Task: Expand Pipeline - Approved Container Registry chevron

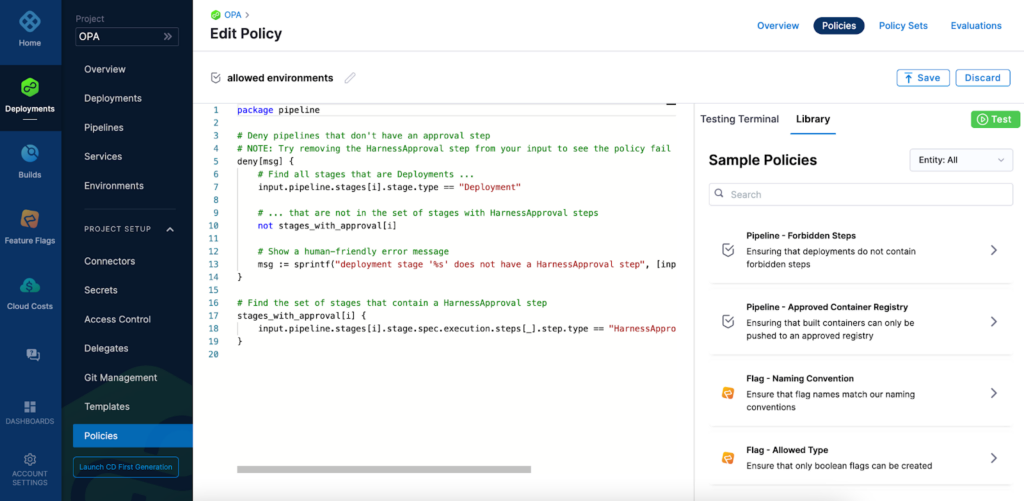Action: [993, 321]
